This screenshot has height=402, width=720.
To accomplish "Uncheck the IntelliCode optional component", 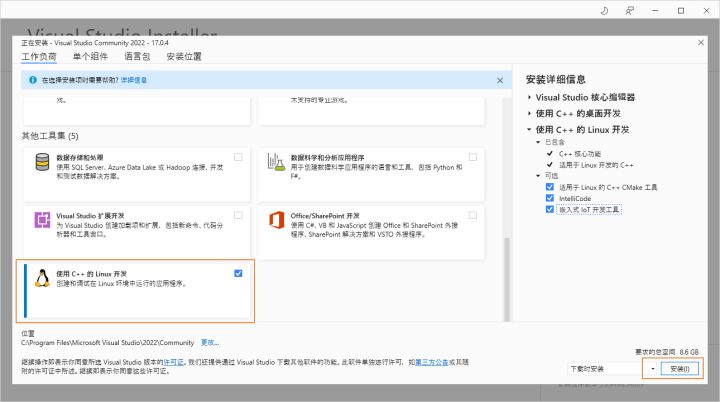I will click(x=550, y=198).
